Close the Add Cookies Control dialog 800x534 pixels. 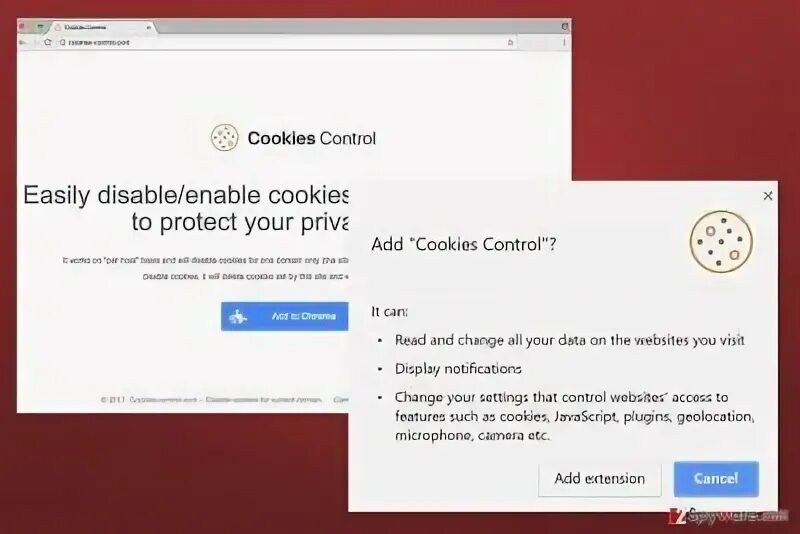tap(768, 196)
